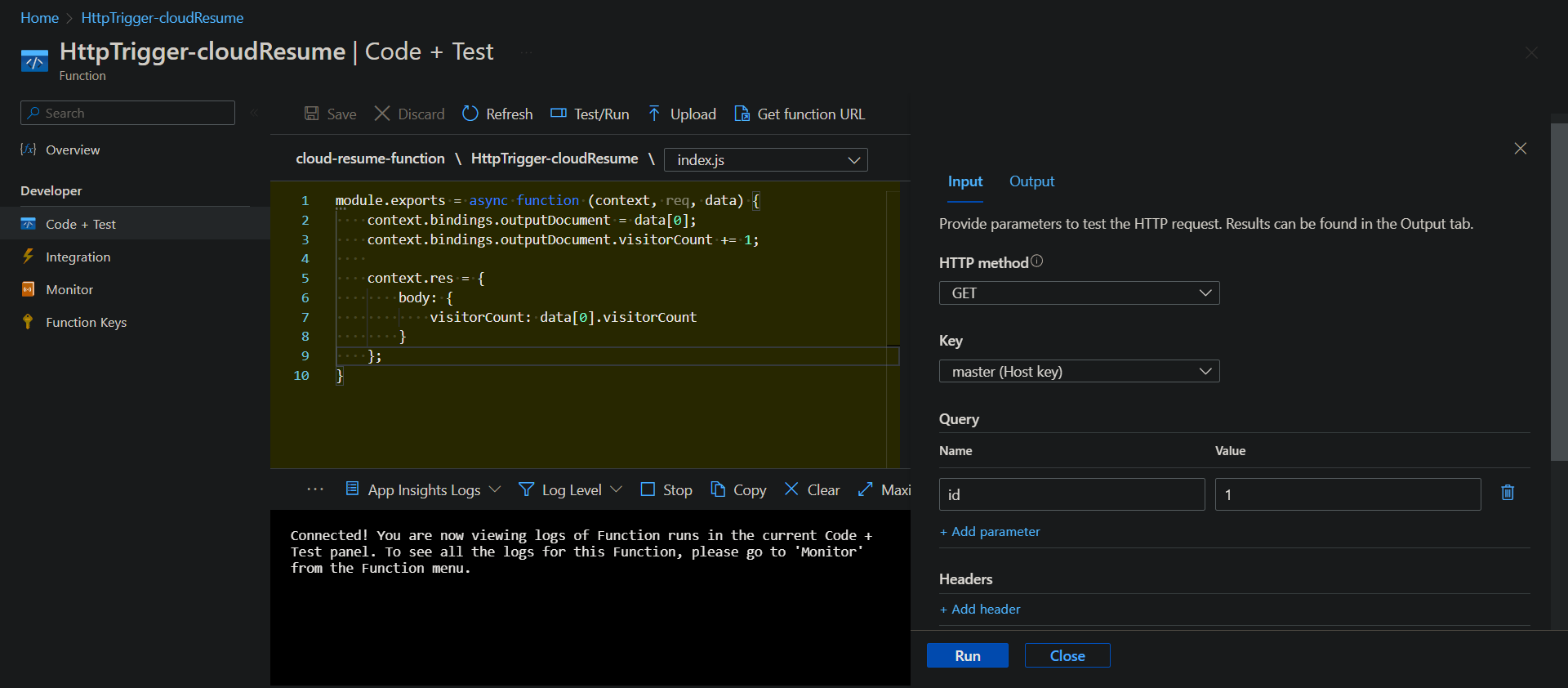Expand the Log Level dropdown
The height and width of the screenshot is (688, 1568).
571,489
